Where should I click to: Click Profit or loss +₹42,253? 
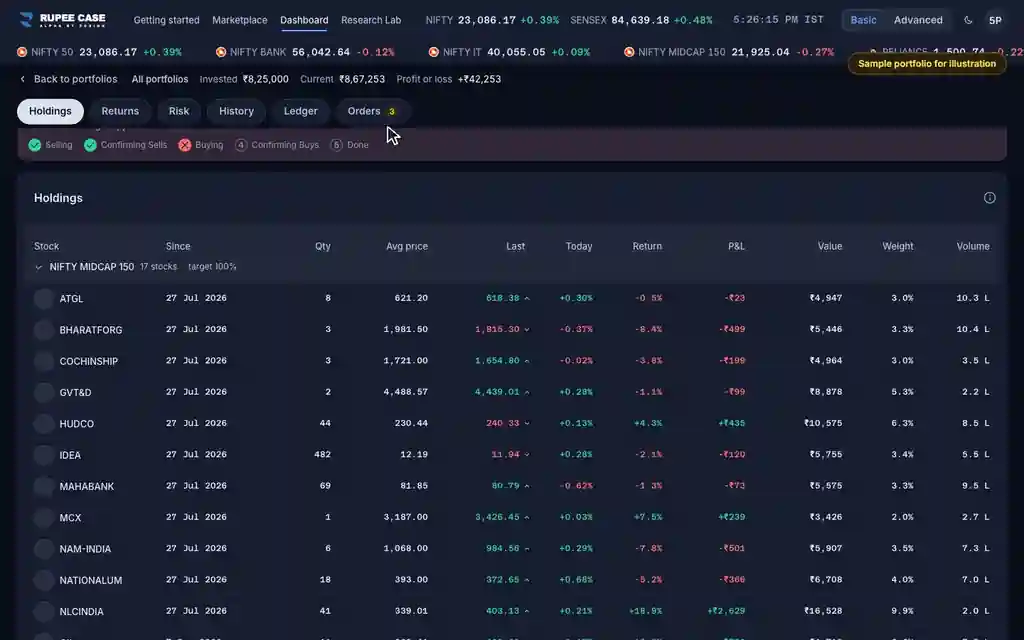449,79
